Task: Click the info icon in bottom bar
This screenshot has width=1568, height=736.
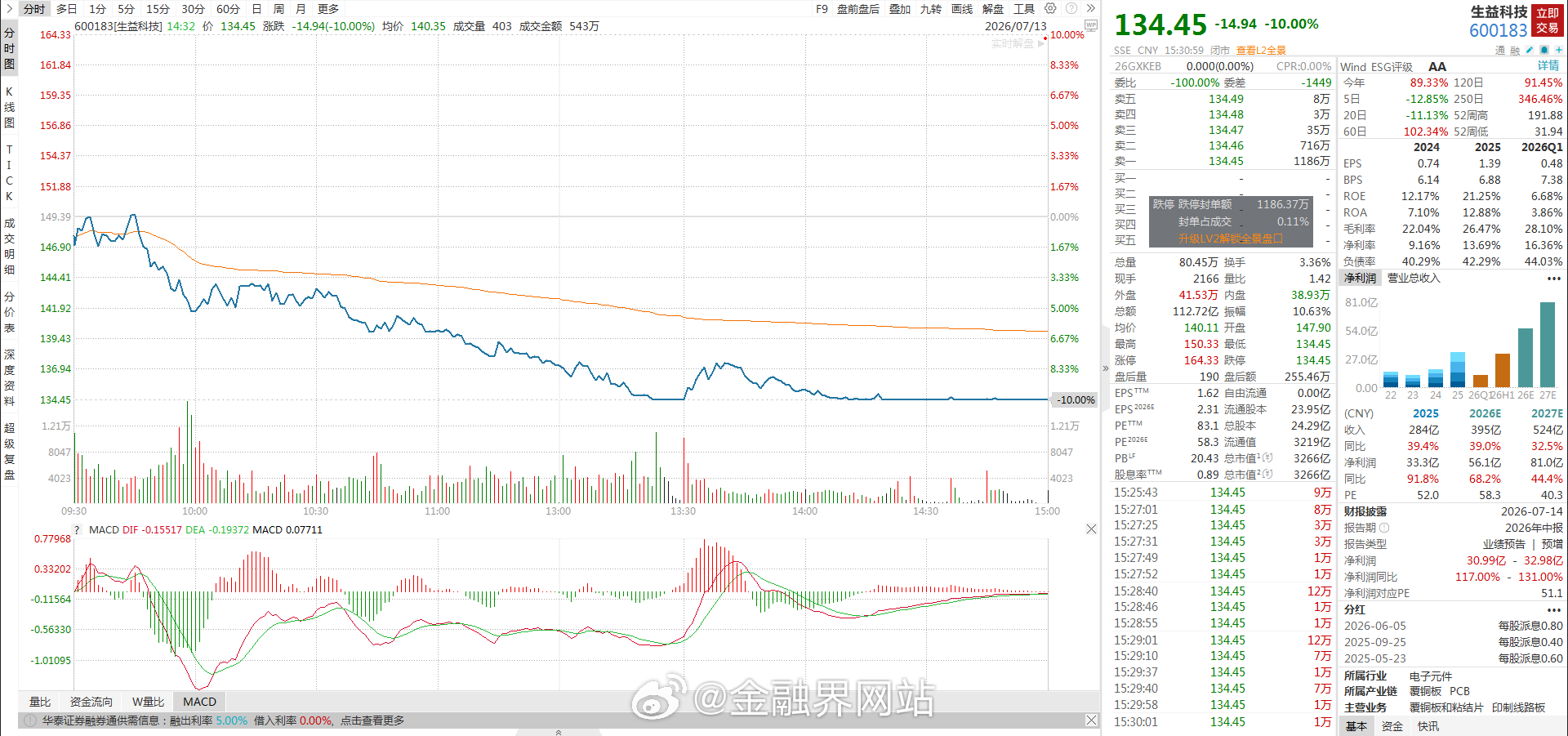Action: tap(30, 720)
